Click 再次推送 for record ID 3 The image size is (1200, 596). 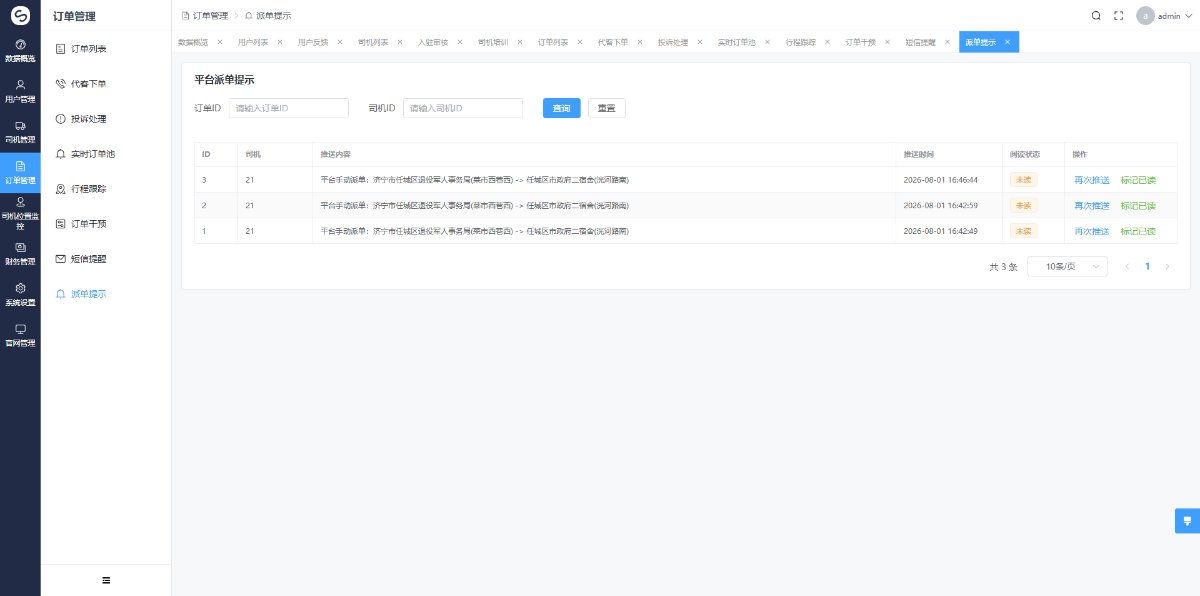pos(1091,180)
